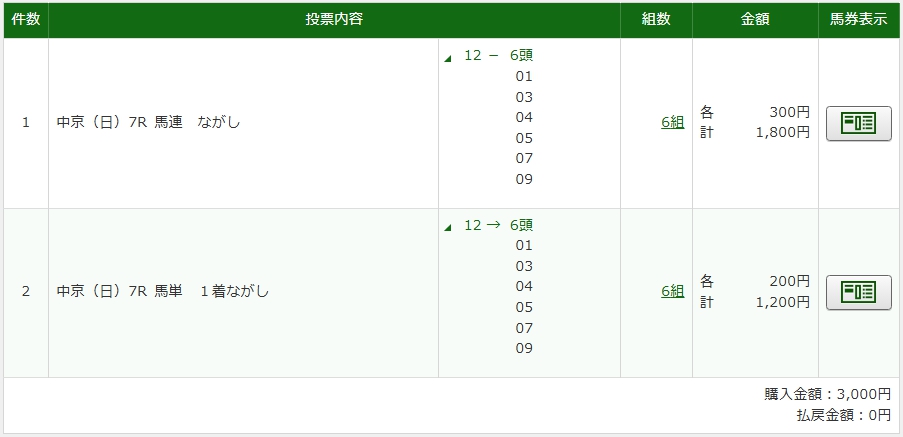The height and width of the screenshot is (437, 903).
Task: Click the 購入金額 3,000円 summary line
Action: click(x=827, y=394)
